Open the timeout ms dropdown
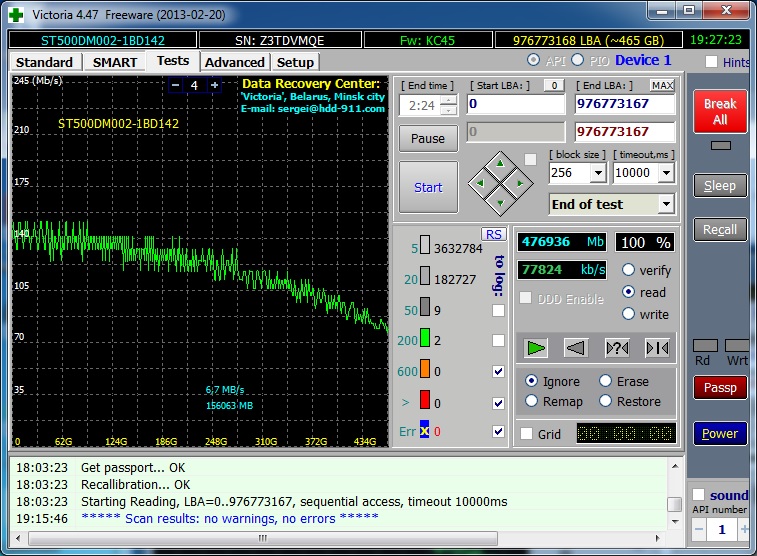Screen dimensions: 757x556 pyautogui.click(x=666, y=173)
